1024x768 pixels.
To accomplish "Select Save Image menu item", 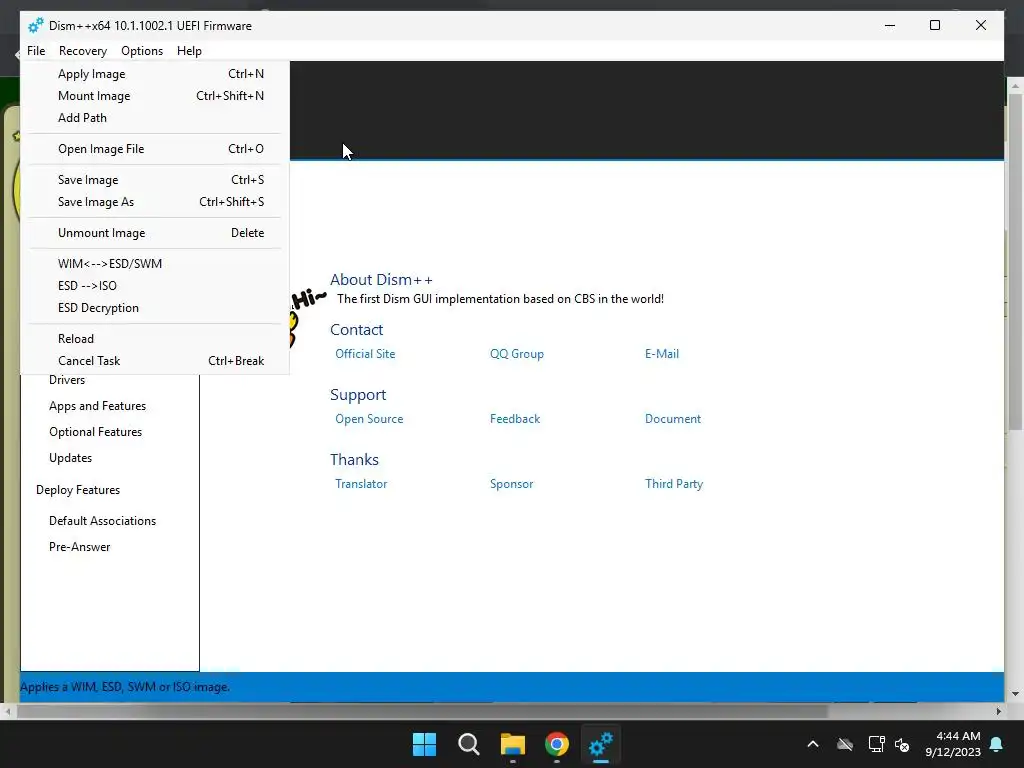I will [155, 180].
